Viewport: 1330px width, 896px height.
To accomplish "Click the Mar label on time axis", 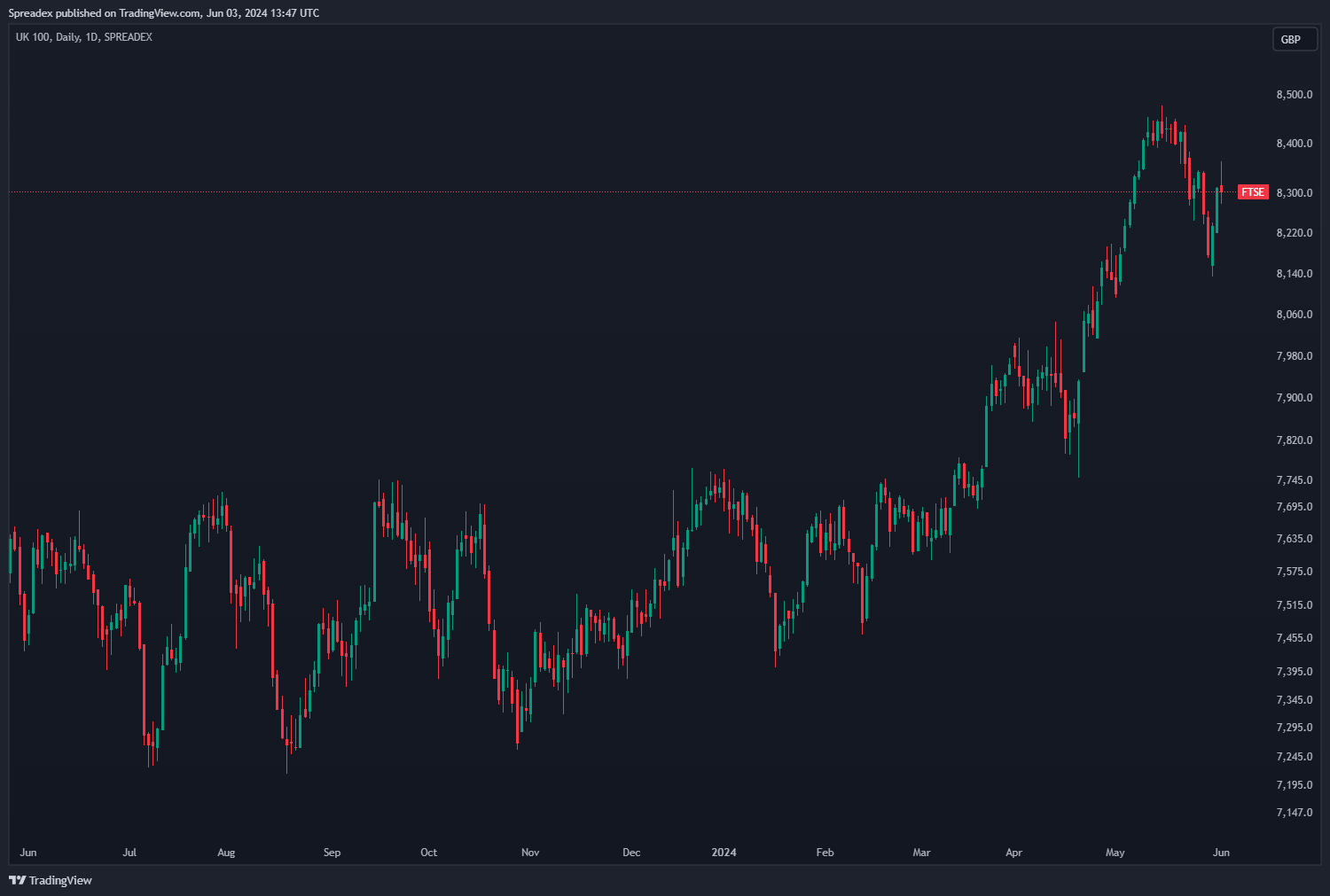I will point(921,853).
